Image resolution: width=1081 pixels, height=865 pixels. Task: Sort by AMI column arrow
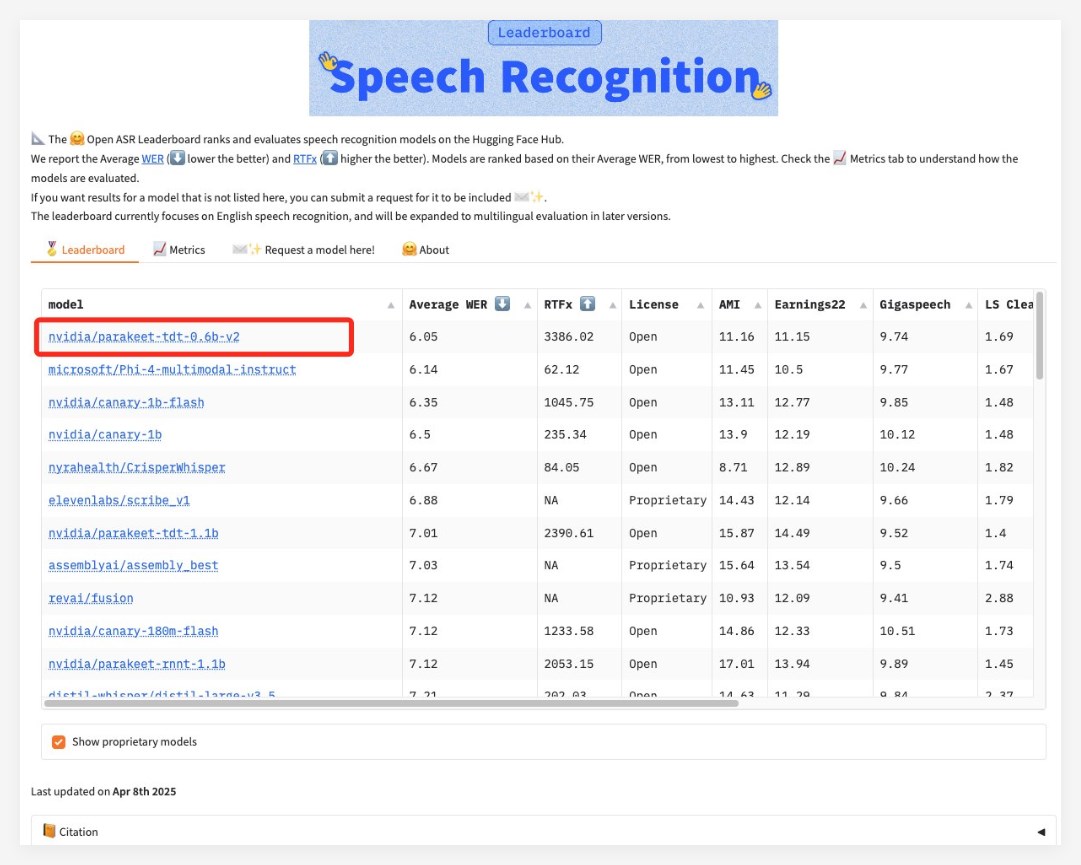(x=758, y=305)
